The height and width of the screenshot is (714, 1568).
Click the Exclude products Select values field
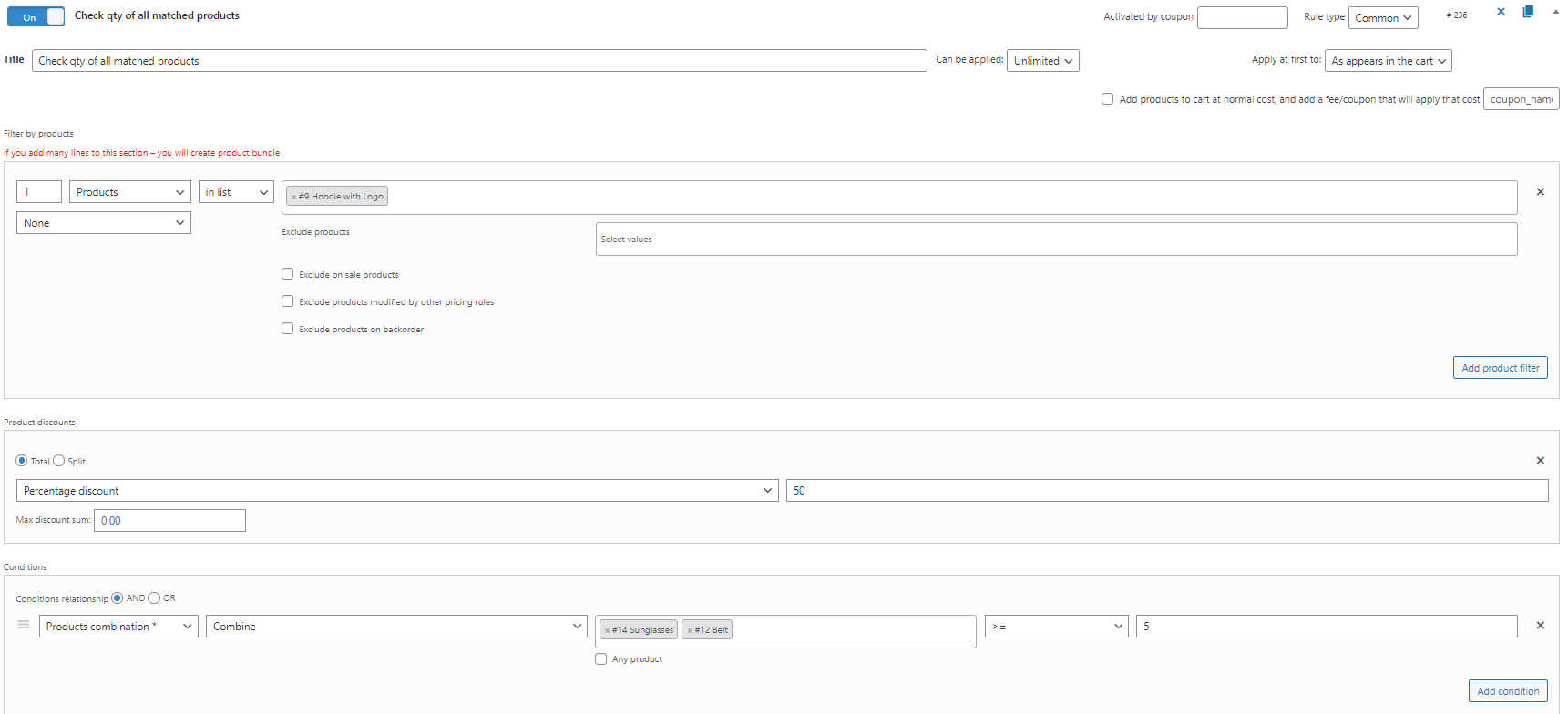(x=1056, y=239)
